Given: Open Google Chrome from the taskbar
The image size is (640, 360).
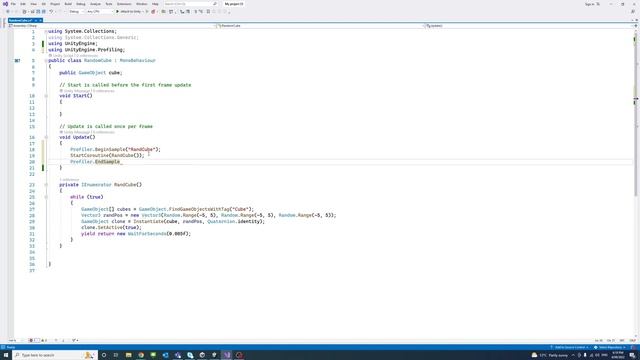Looking at the screenshot, I should [x=141, y=355].
